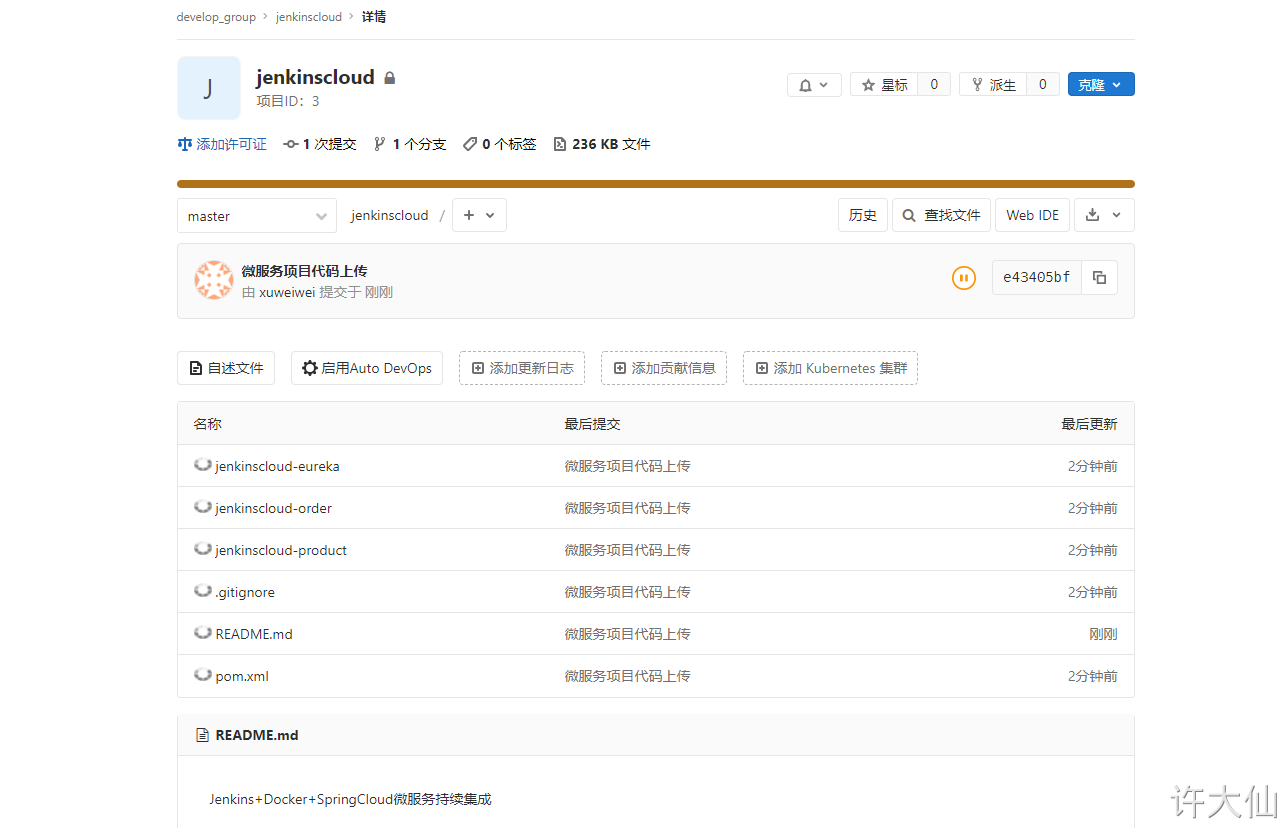Open last commit link in pom.xml row
Screen dimensions: 1286x828
tap(627, 676)
